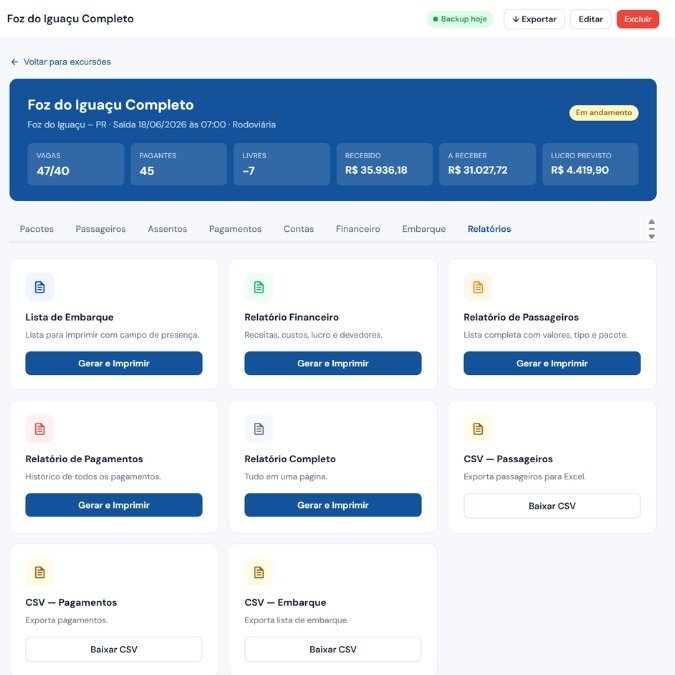
Task: Open the Pacotes tab
Action: pyautogui.click(x=37, y=229)
